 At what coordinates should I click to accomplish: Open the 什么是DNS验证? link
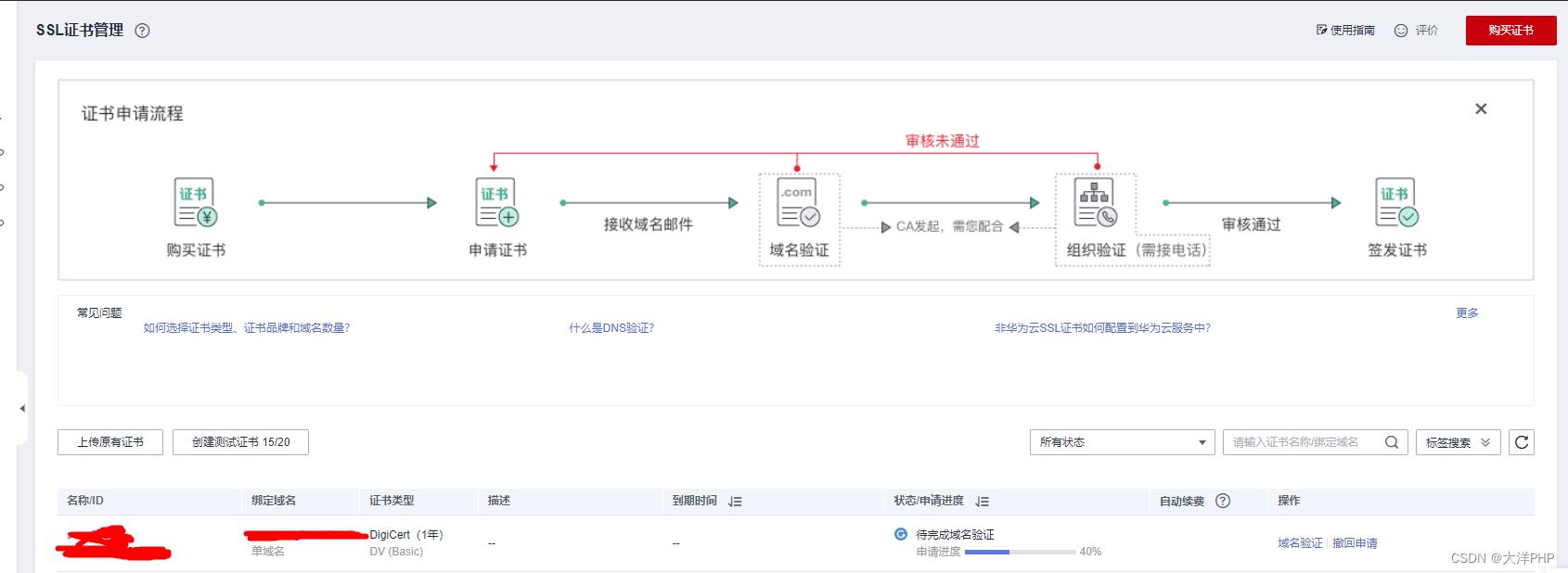point(611,328)
